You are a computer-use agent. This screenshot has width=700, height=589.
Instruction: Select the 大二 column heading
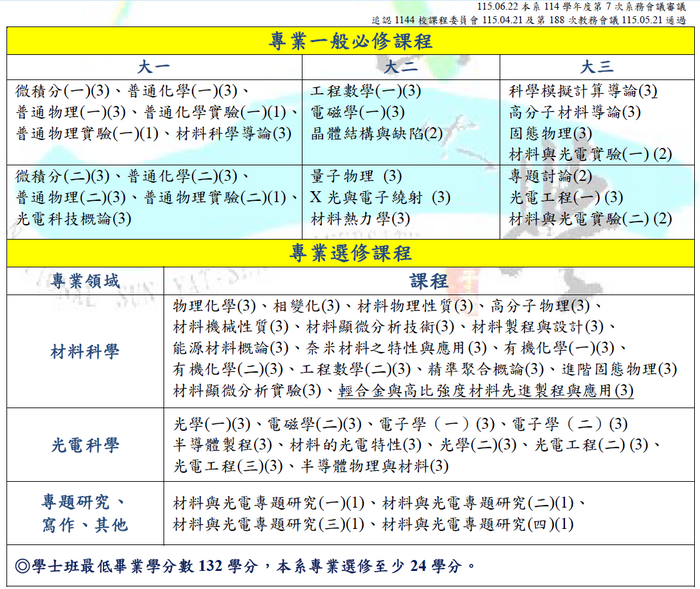400,67
